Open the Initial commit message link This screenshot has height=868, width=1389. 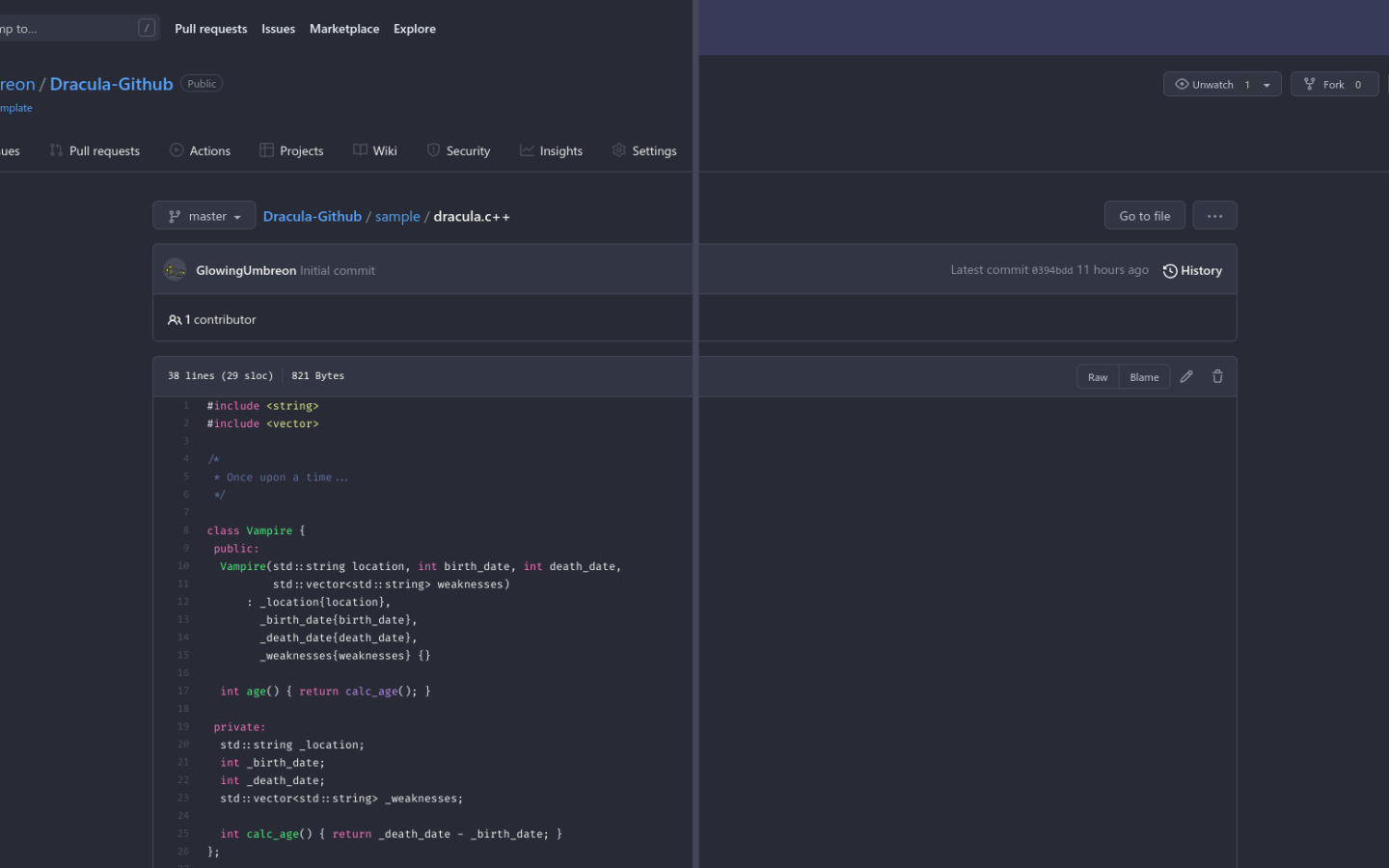coord(338,270)
